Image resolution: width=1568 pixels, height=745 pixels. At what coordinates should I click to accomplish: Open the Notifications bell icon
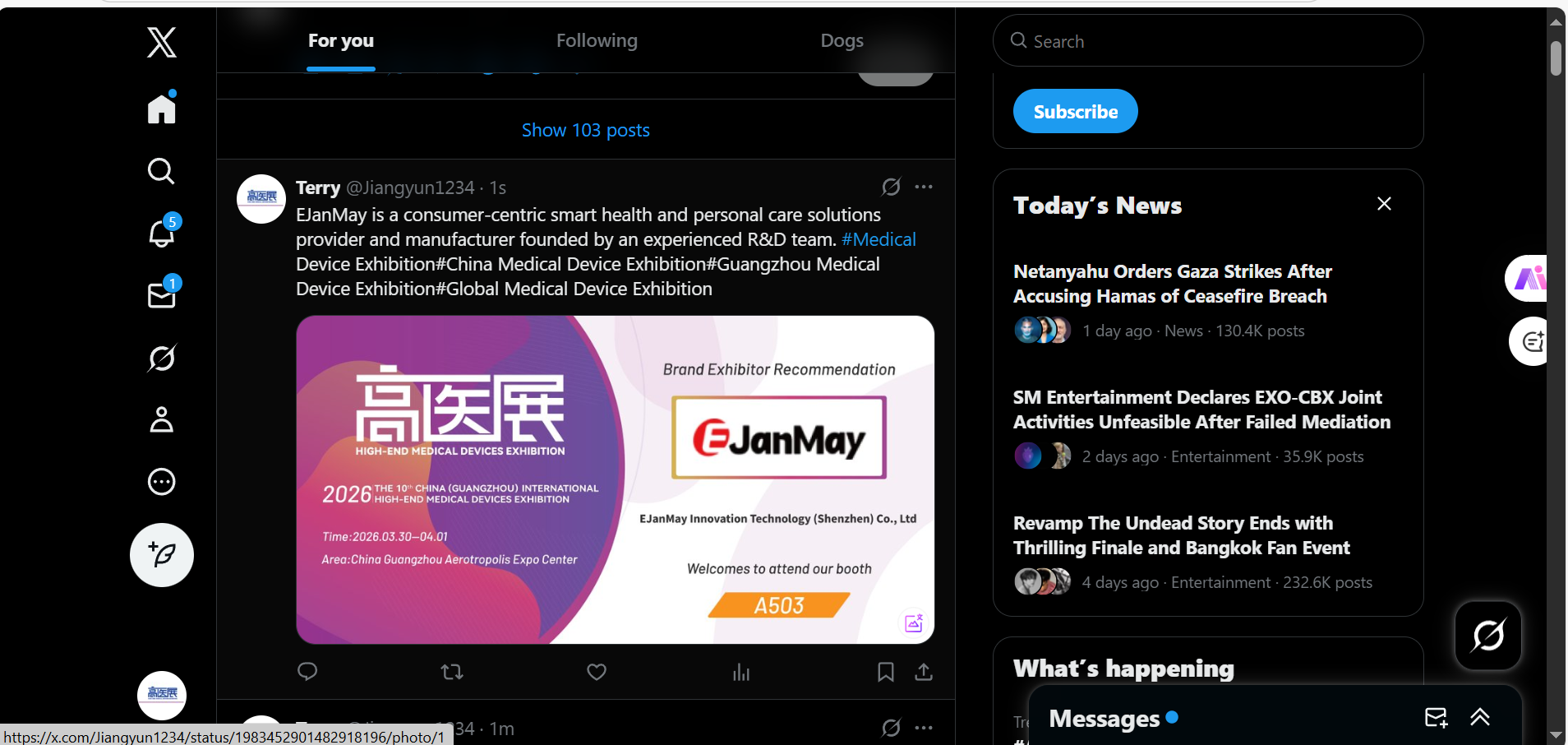[162, 234]
